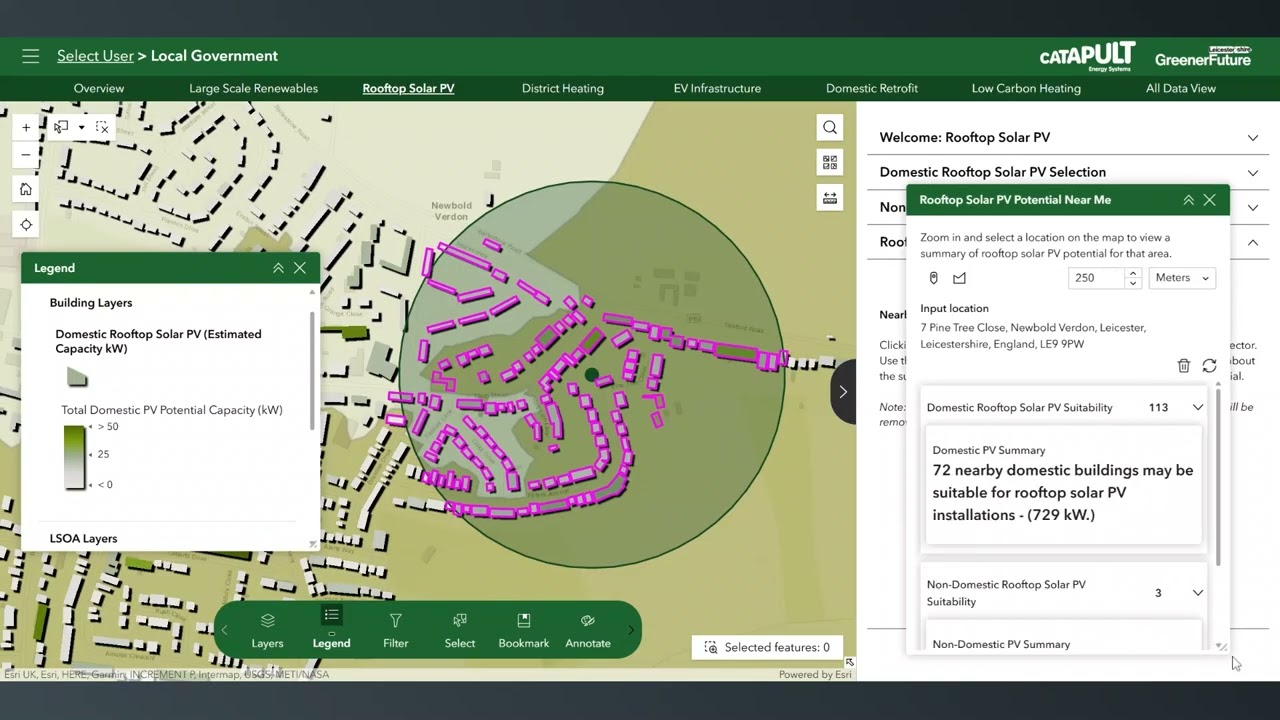Open the Legend widget in toolbar
This screenshot has width=1280, height=720.
point(331,630)
